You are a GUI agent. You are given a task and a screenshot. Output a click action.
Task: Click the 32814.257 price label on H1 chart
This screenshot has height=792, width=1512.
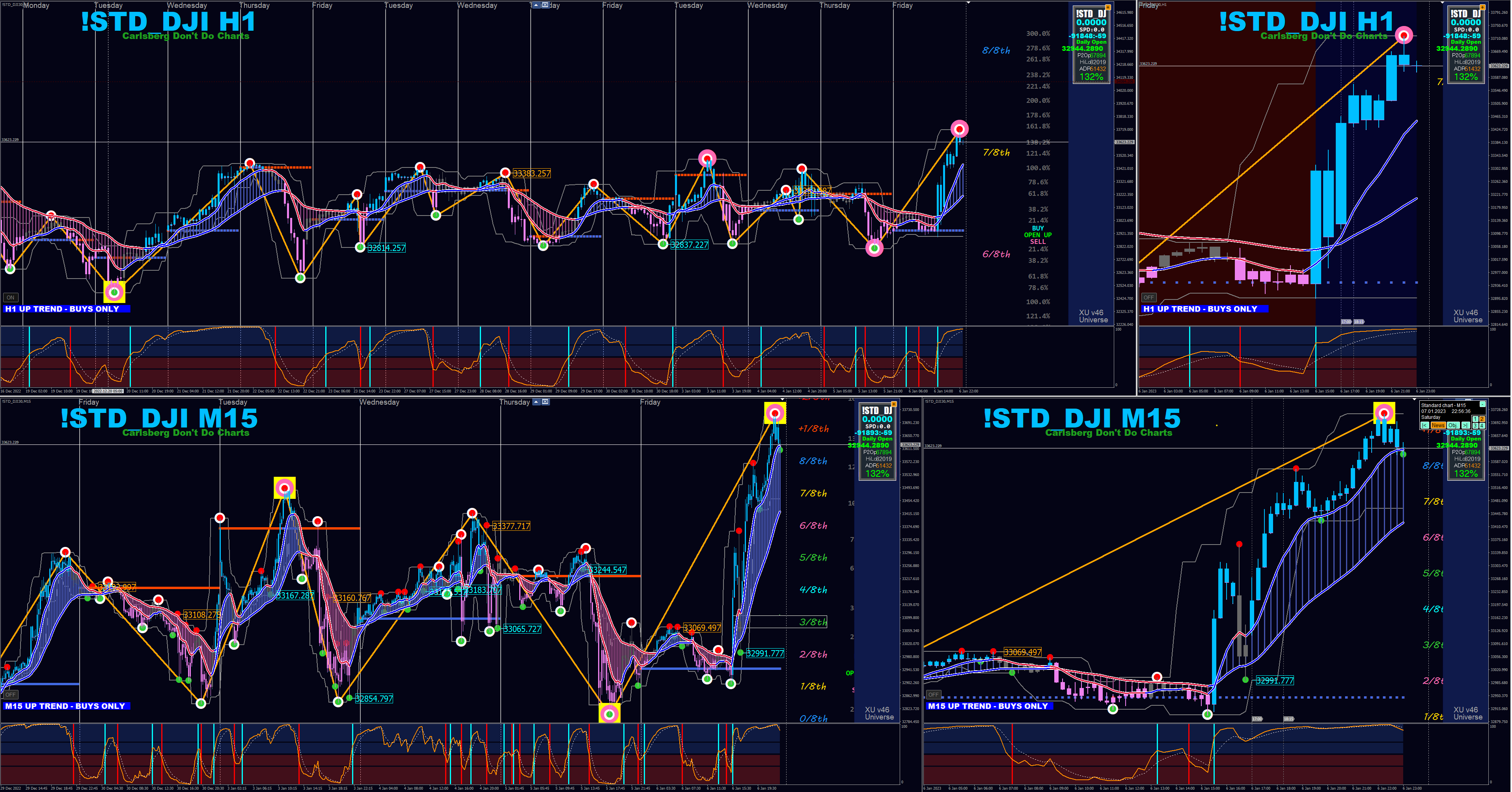[386, 248]
